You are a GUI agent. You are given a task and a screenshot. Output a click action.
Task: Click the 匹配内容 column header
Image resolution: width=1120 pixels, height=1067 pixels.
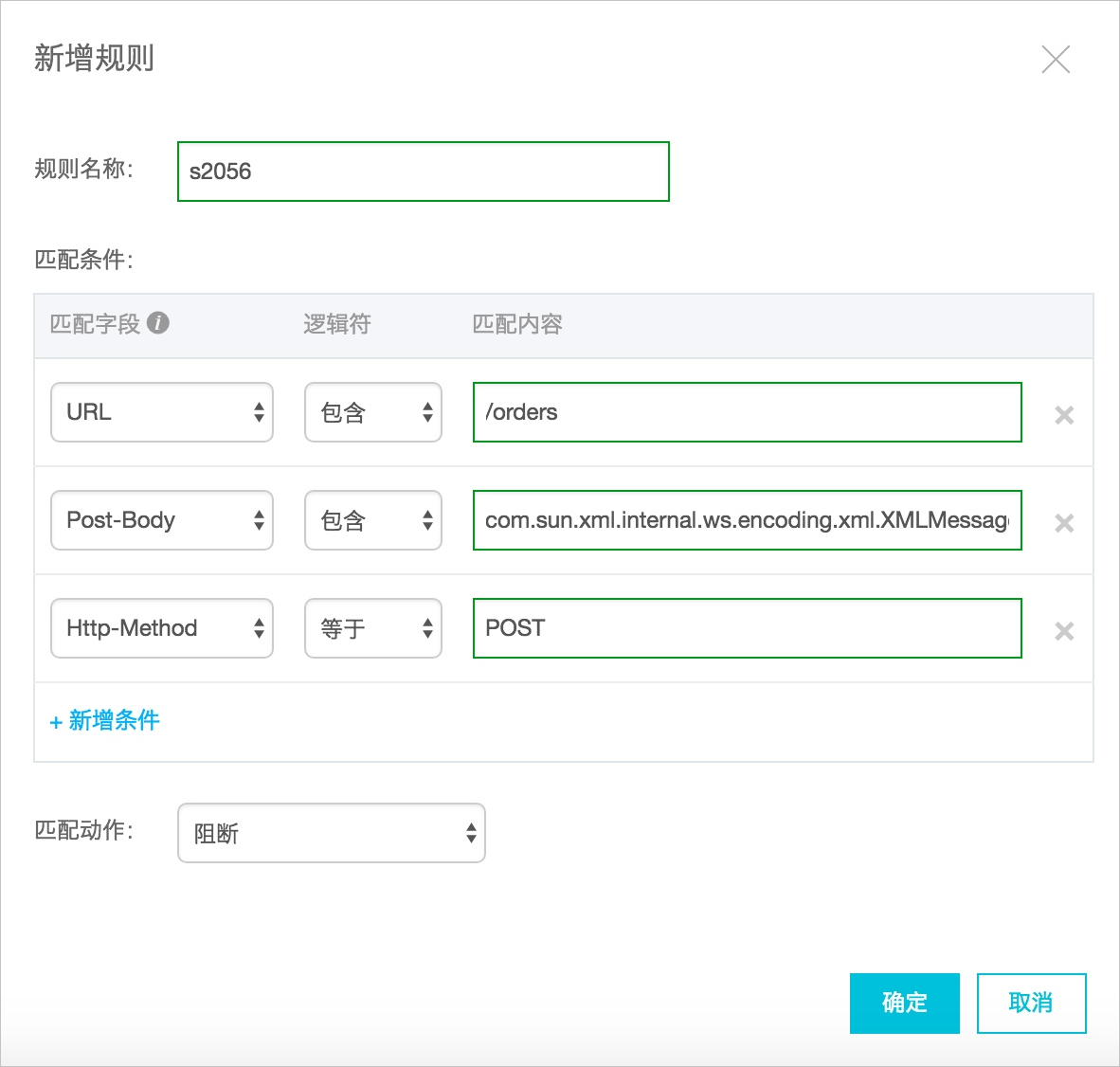point(517,324)
